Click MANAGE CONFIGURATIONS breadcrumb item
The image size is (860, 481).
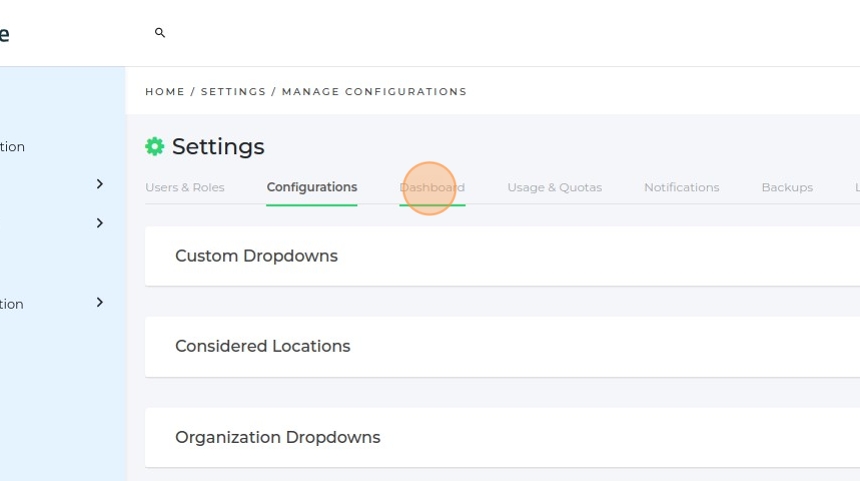374,92
